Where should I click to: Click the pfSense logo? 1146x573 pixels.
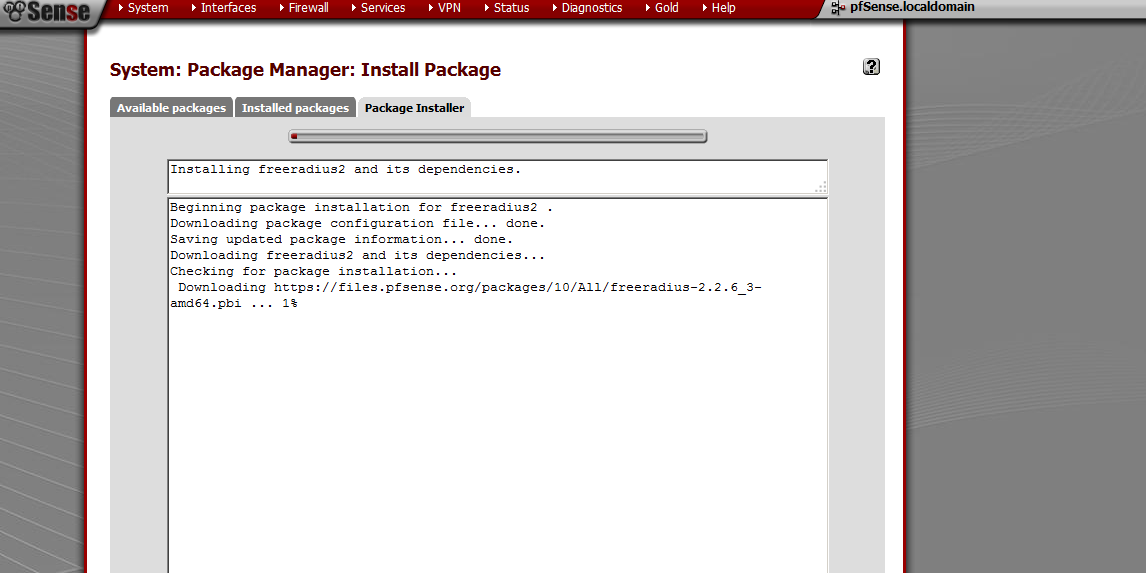click(x=47, y=12)
